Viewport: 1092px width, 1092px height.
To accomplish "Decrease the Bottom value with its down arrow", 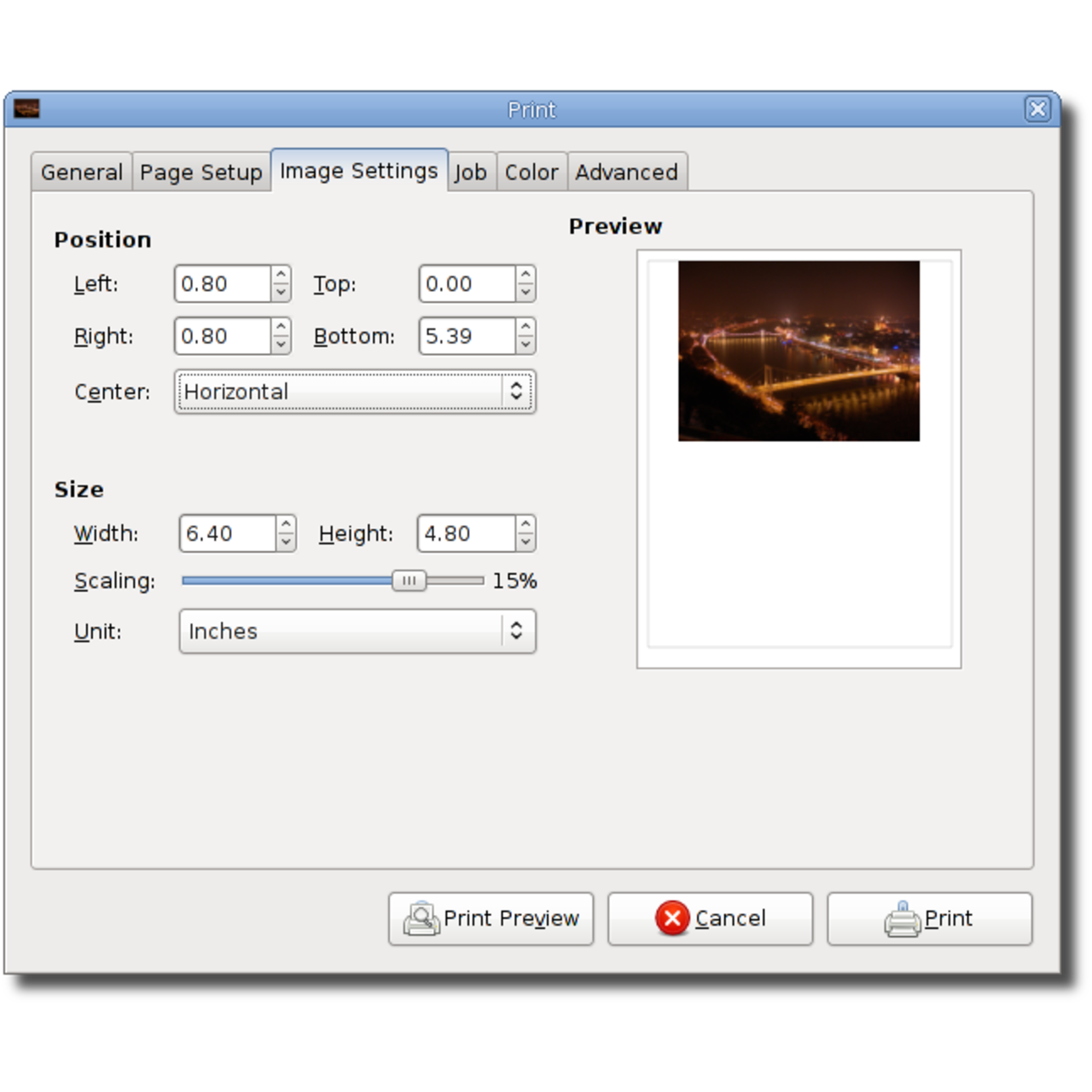I will coord(526,343).
